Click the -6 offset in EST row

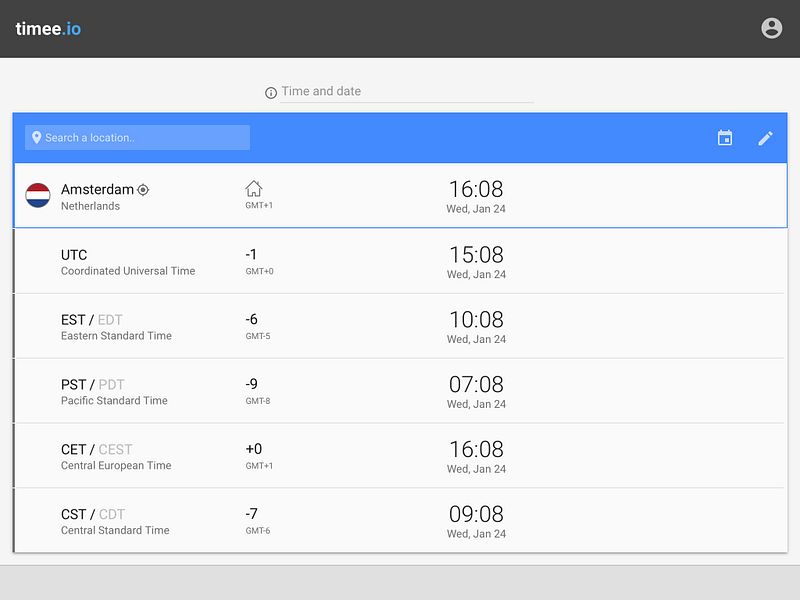point(252,319)
